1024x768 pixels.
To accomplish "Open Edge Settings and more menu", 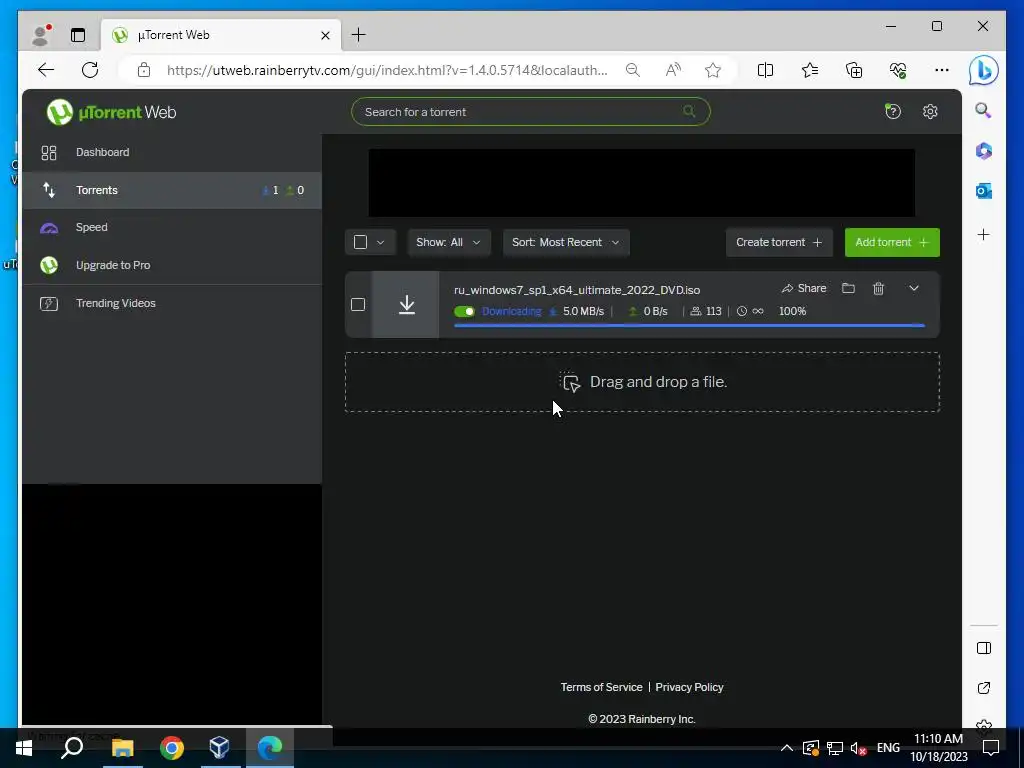I will pos(941,70).
